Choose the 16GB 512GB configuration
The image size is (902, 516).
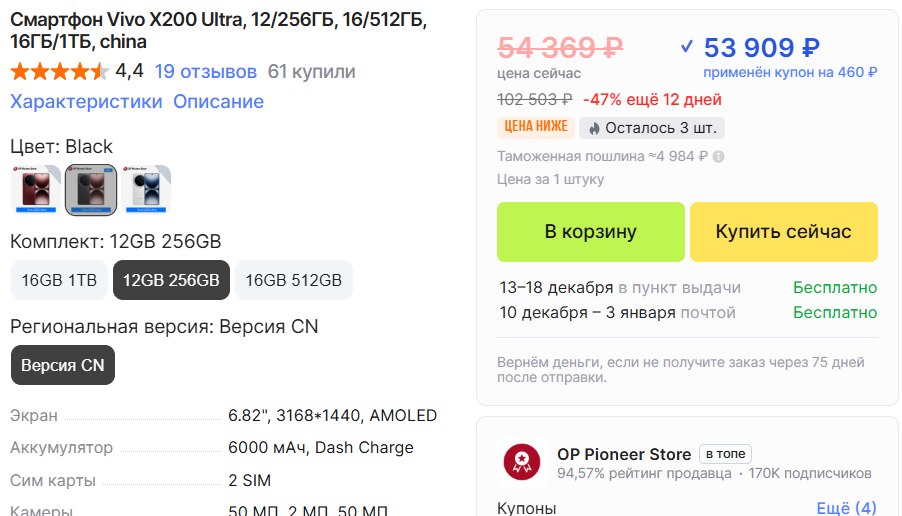[293, 280]
